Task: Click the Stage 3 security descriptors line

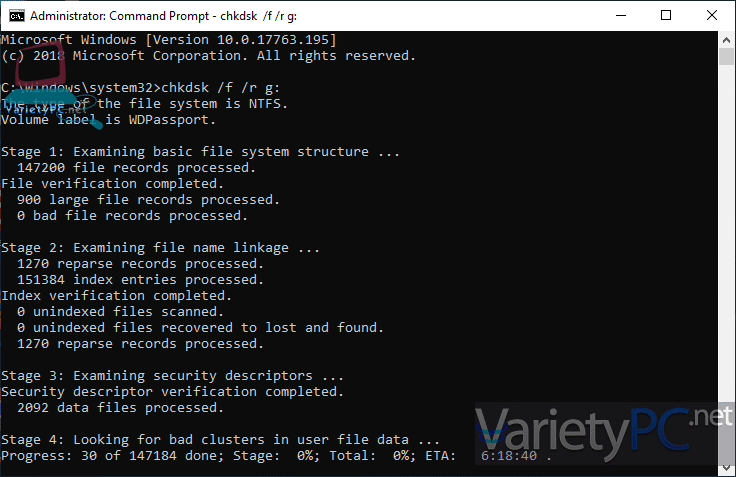Action: click(172, 376)
